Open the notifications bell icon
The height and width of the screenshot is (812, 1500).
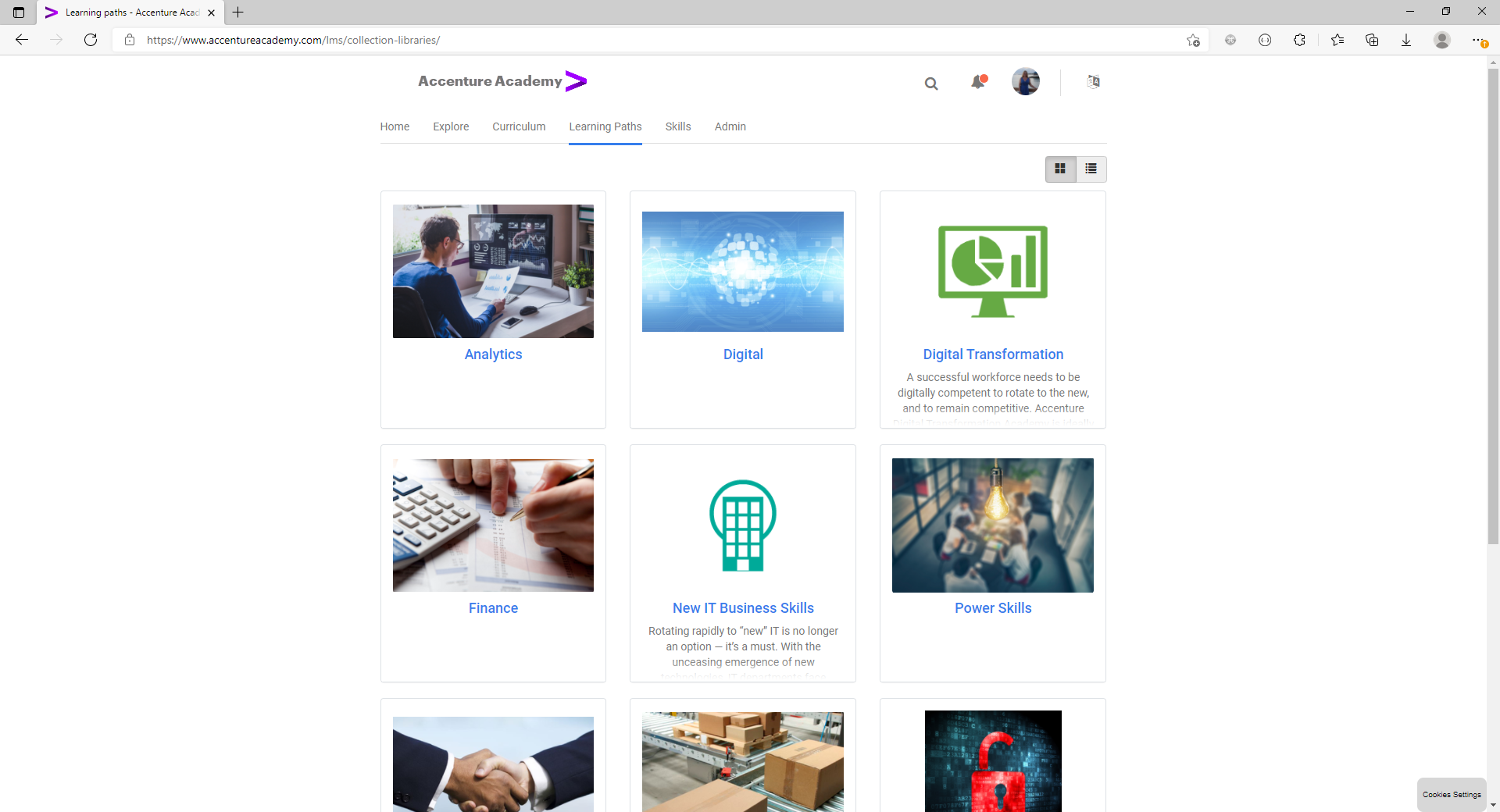(978, 81)
